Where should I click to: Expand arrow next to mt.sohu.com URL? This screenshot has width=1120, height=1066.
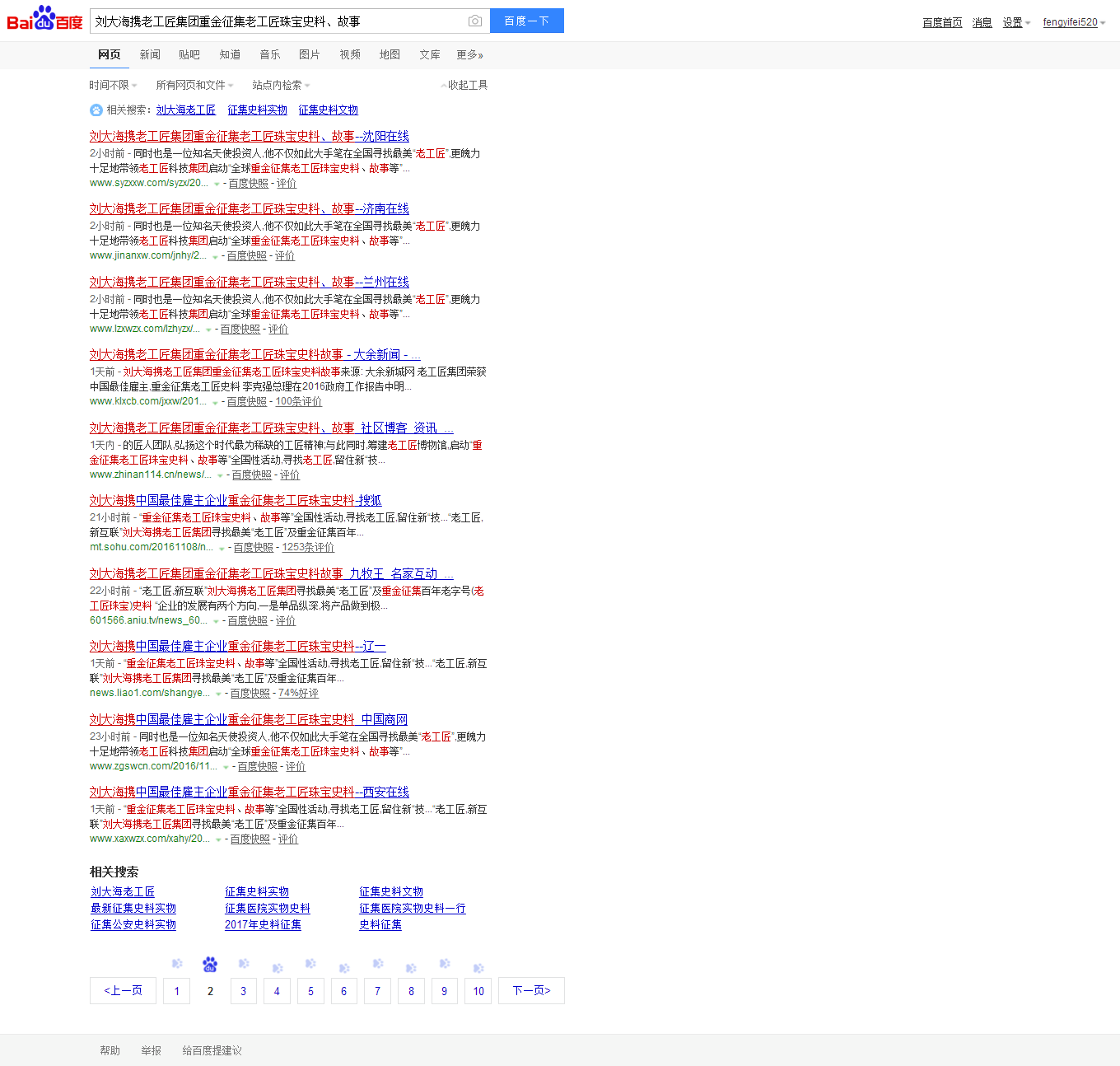222,549
